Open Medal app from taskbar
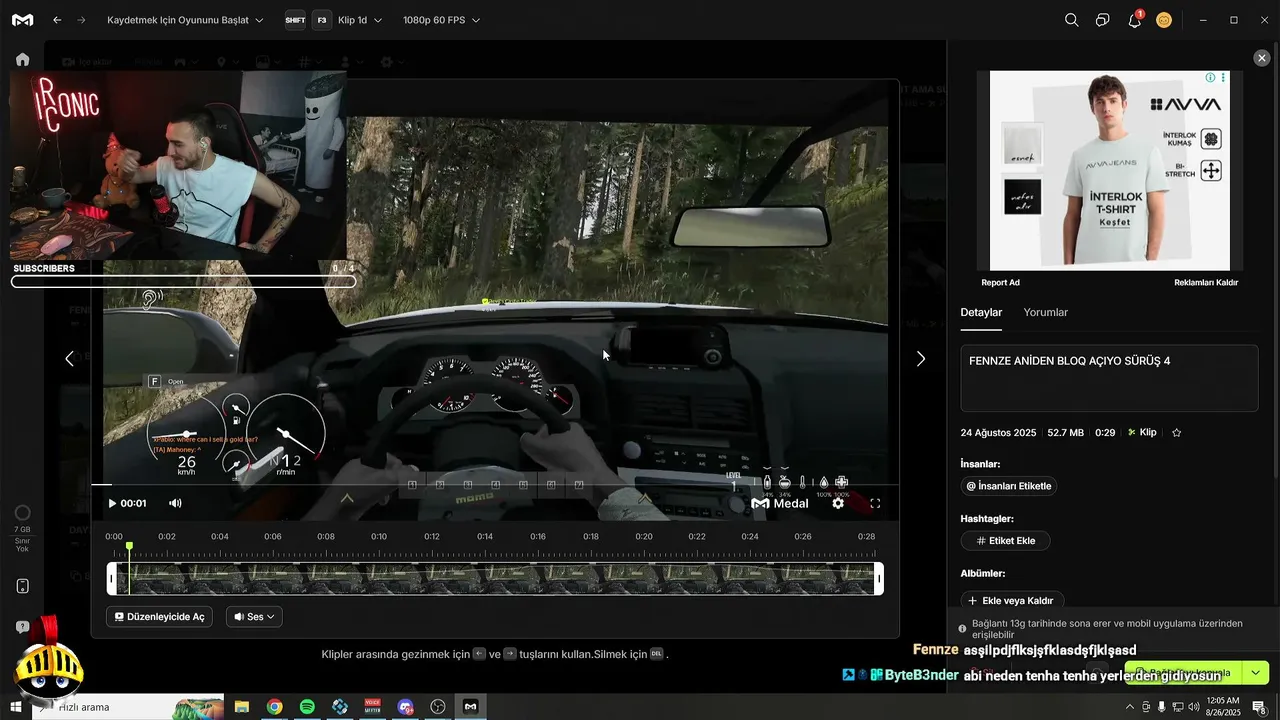Screen dimensions: 1280x720 pyautogui.click(x=470, y=707)
